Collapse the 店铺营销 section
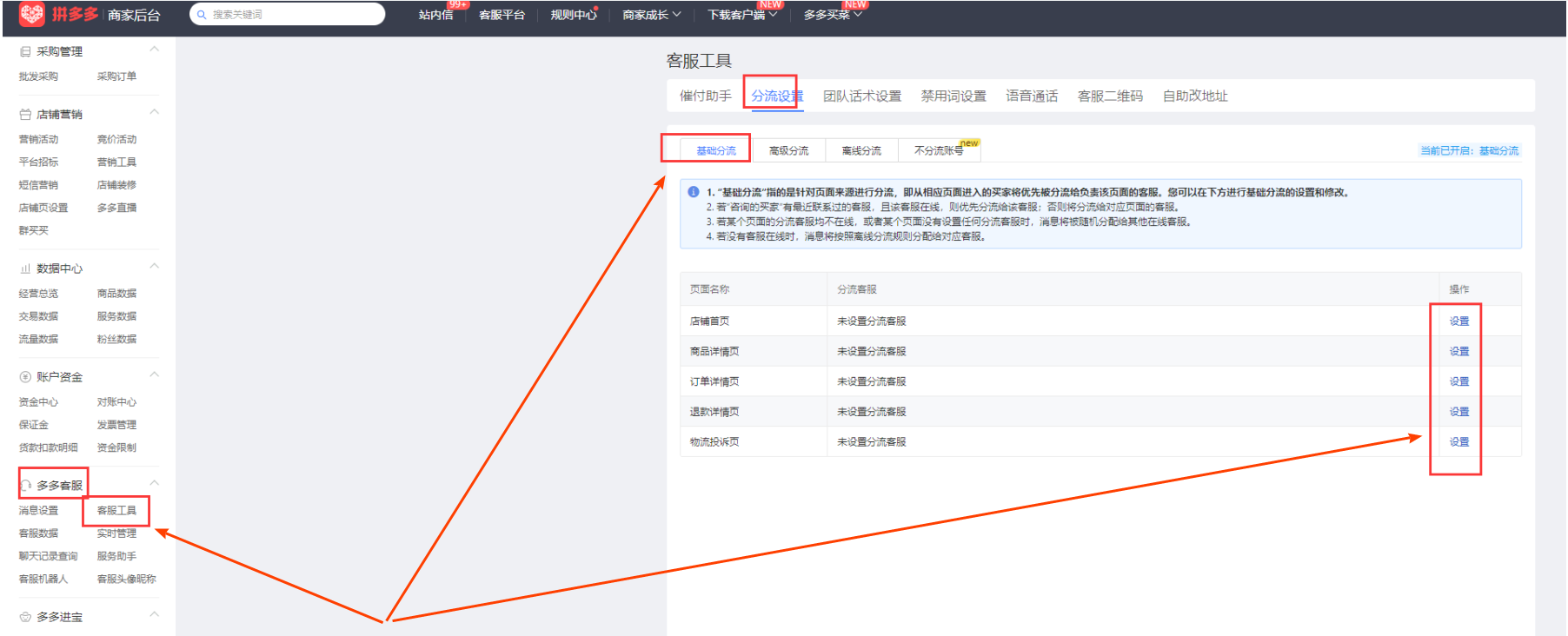The height and width of the screenshot is (636, 1568). click(154, 112)
